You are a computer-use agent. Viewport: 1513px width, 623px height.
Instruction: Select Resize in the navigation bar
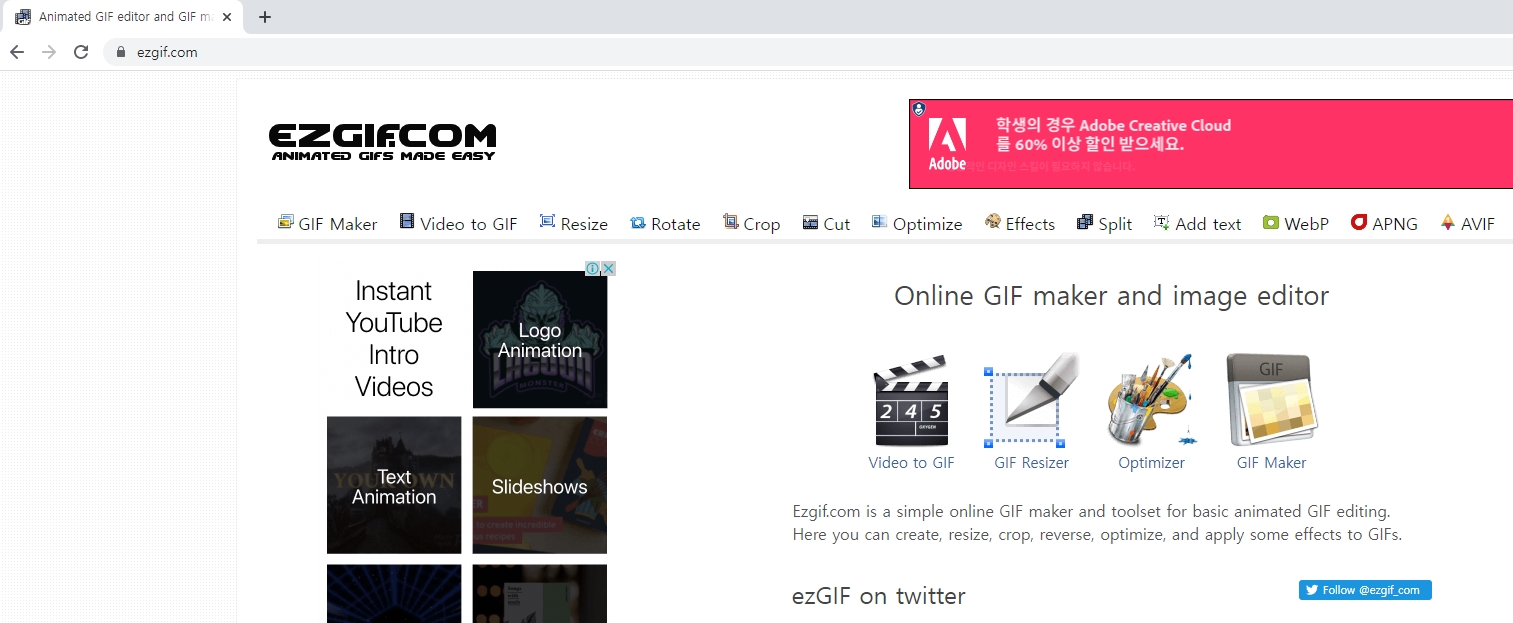(x=574, y=223)
